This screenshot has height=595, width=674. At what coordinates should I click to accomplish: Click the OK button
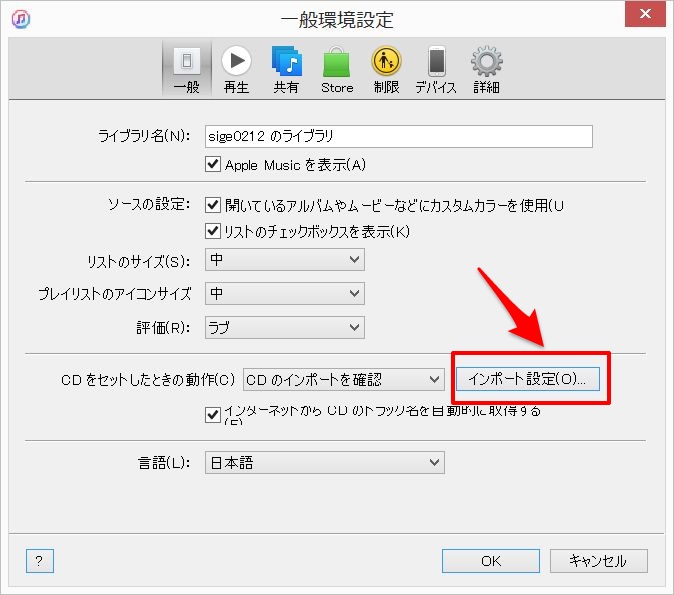click(491, 561)
